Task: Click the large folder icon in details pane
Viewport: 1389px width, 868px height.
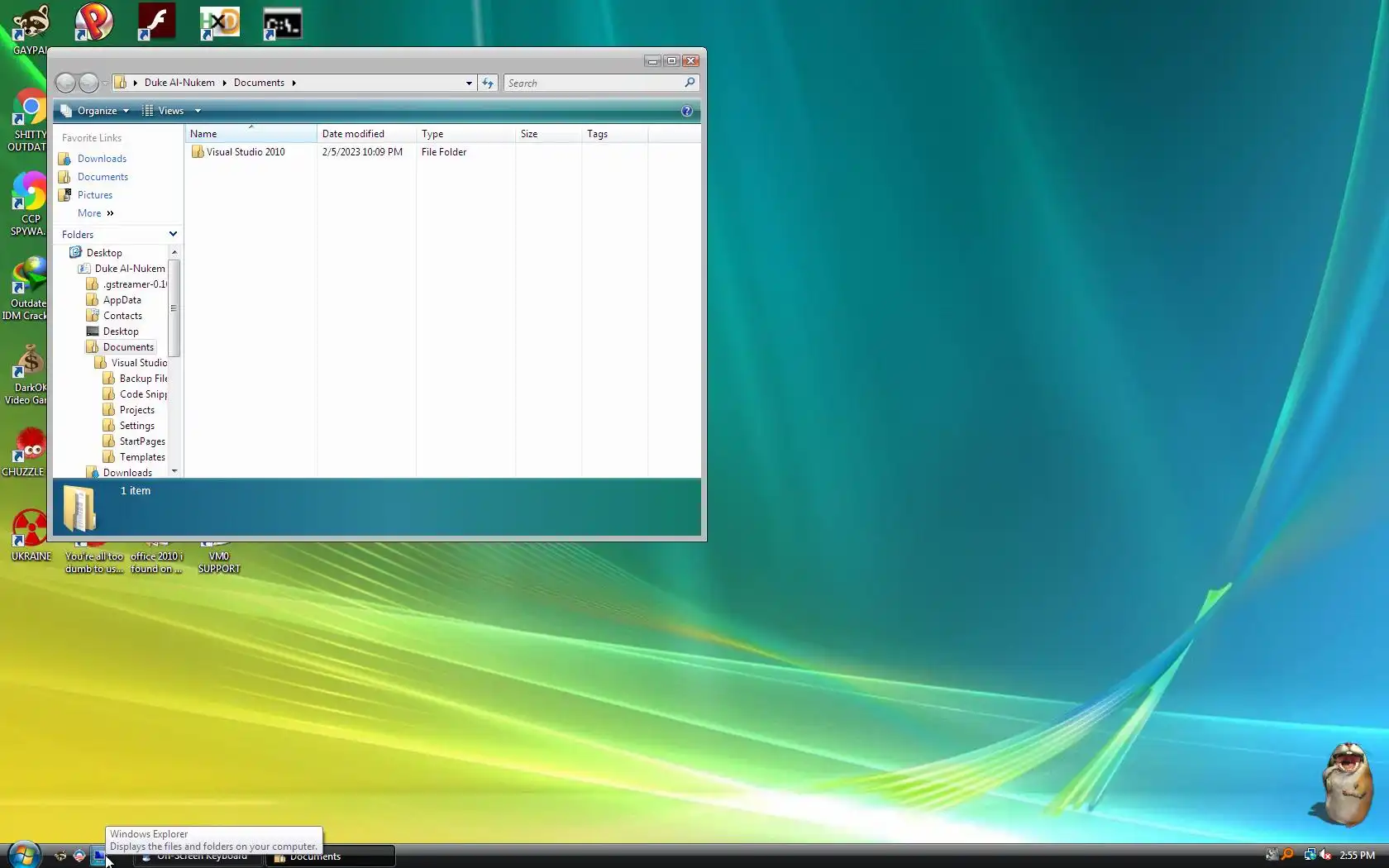Action: coord(80,508)
